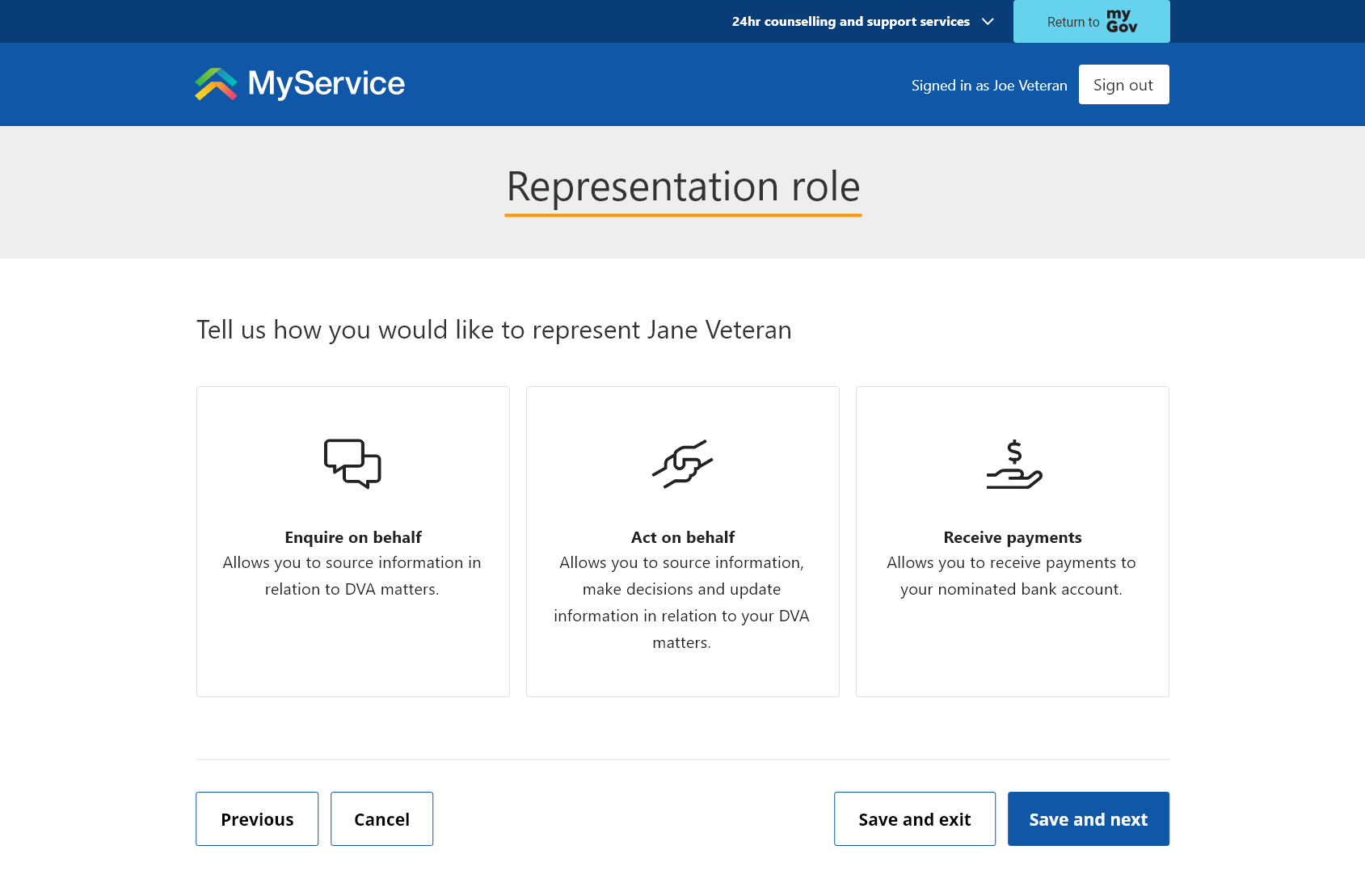Click the dollar-in-hand icon above Receive payments
Screen dimensions: 1365x896
(1013, 463)
